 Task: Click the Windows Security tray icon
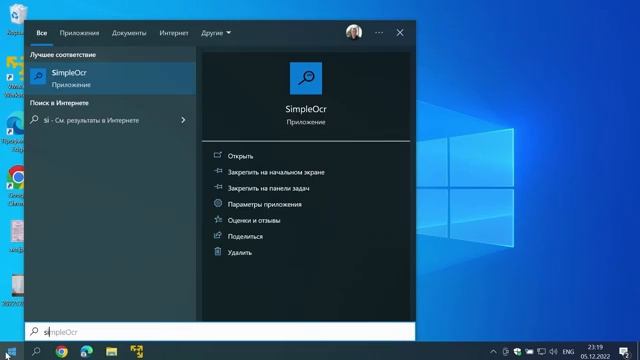point(517,351)
